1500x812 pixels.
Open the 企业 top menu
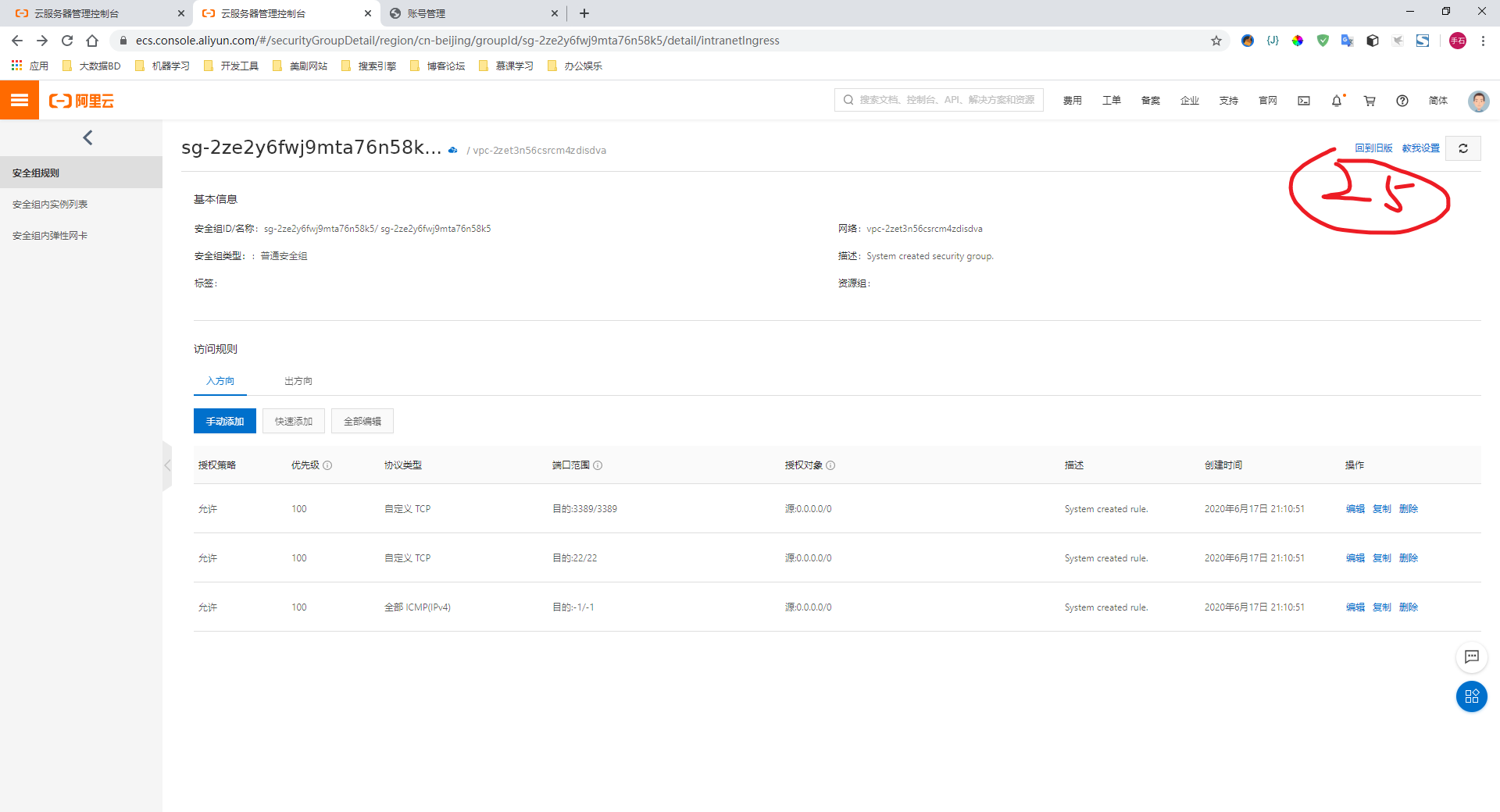[1190, 101]
